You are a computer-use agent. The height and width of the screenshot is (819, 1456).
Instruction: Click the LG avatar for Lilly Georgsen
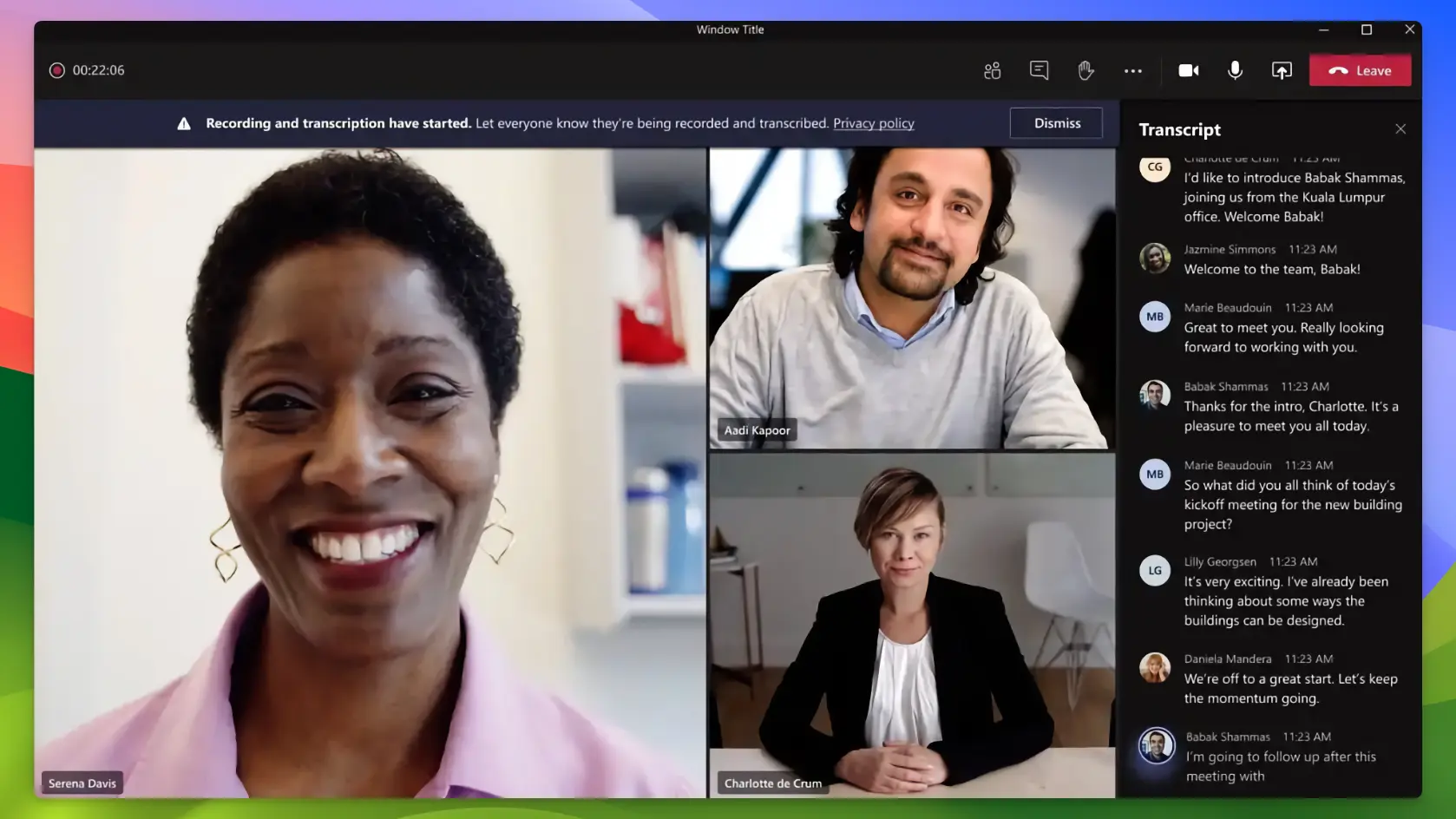[1155, 570]
